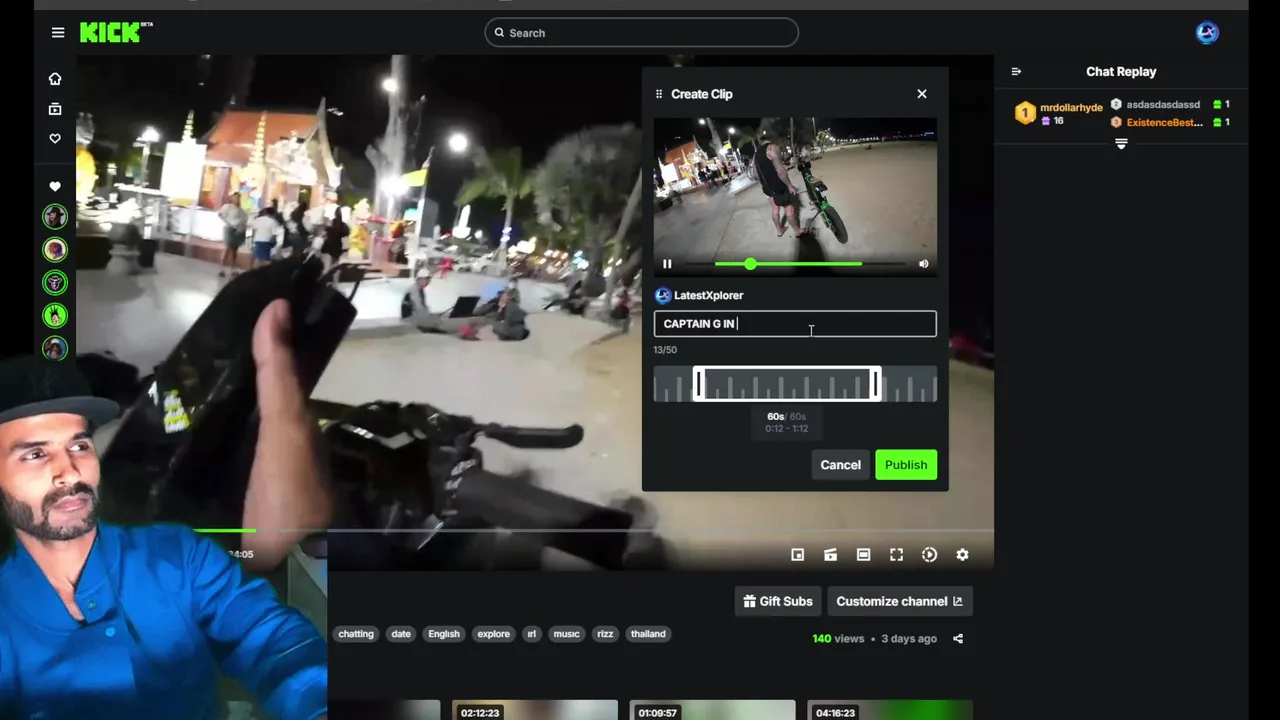Open the 02:12:23 video thumbnail

[x=535, y=710]
